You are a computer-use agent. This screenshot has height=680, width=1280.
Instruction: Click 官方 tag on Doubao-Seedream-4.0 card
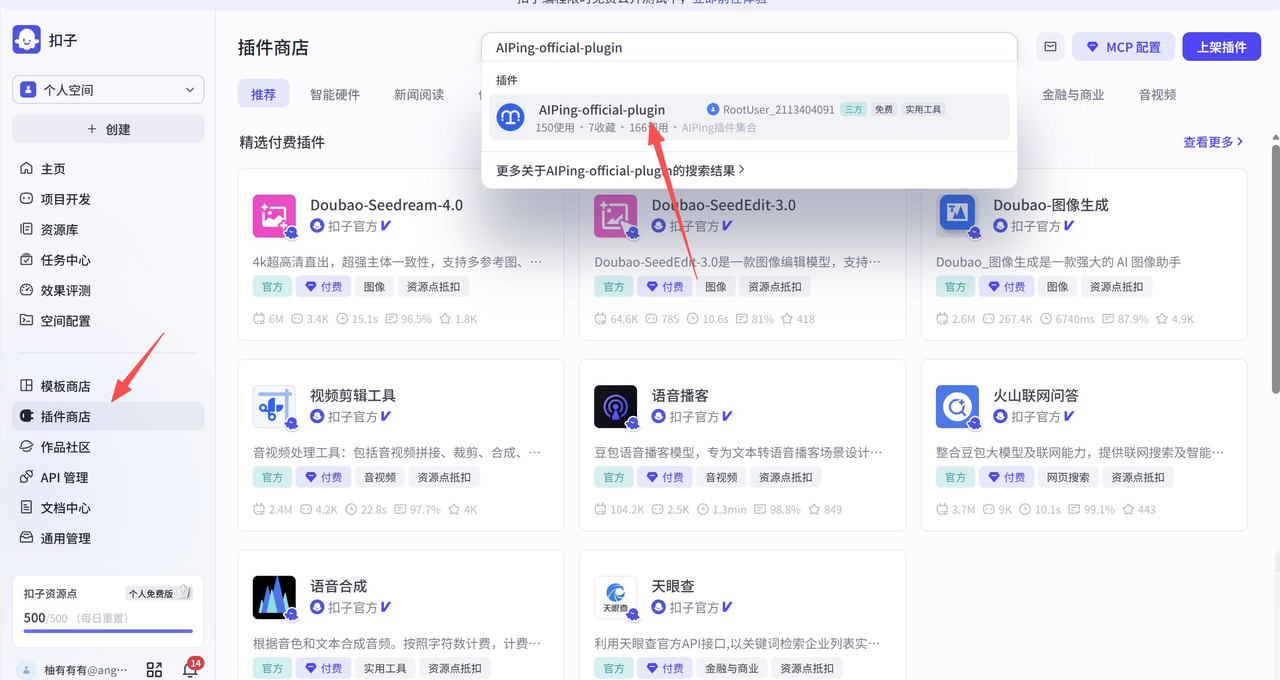(272, 286)
